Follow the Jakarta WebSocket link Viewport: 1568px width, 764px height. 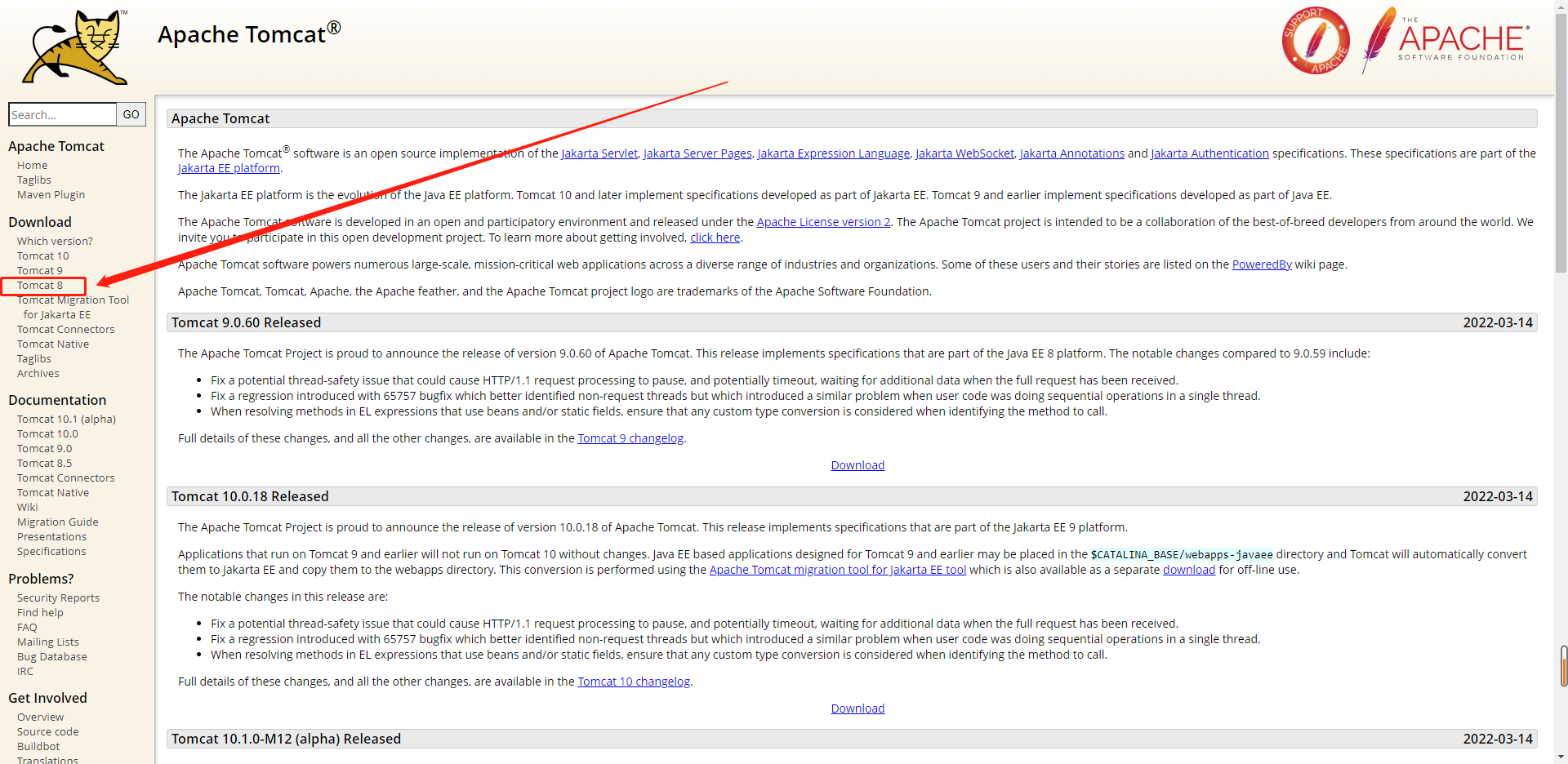pos(964,153)
